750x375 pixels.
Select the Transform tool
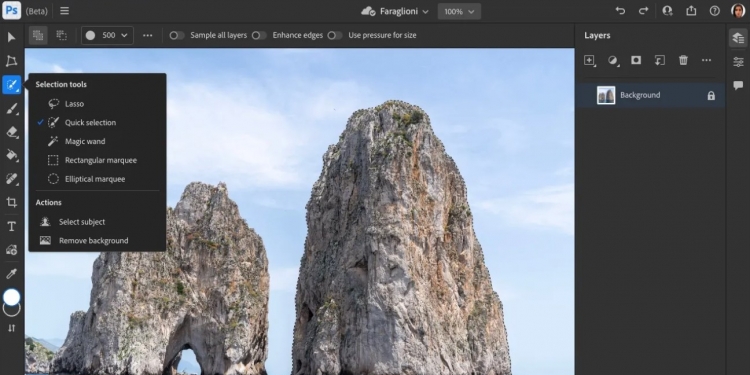click(11, 61)
